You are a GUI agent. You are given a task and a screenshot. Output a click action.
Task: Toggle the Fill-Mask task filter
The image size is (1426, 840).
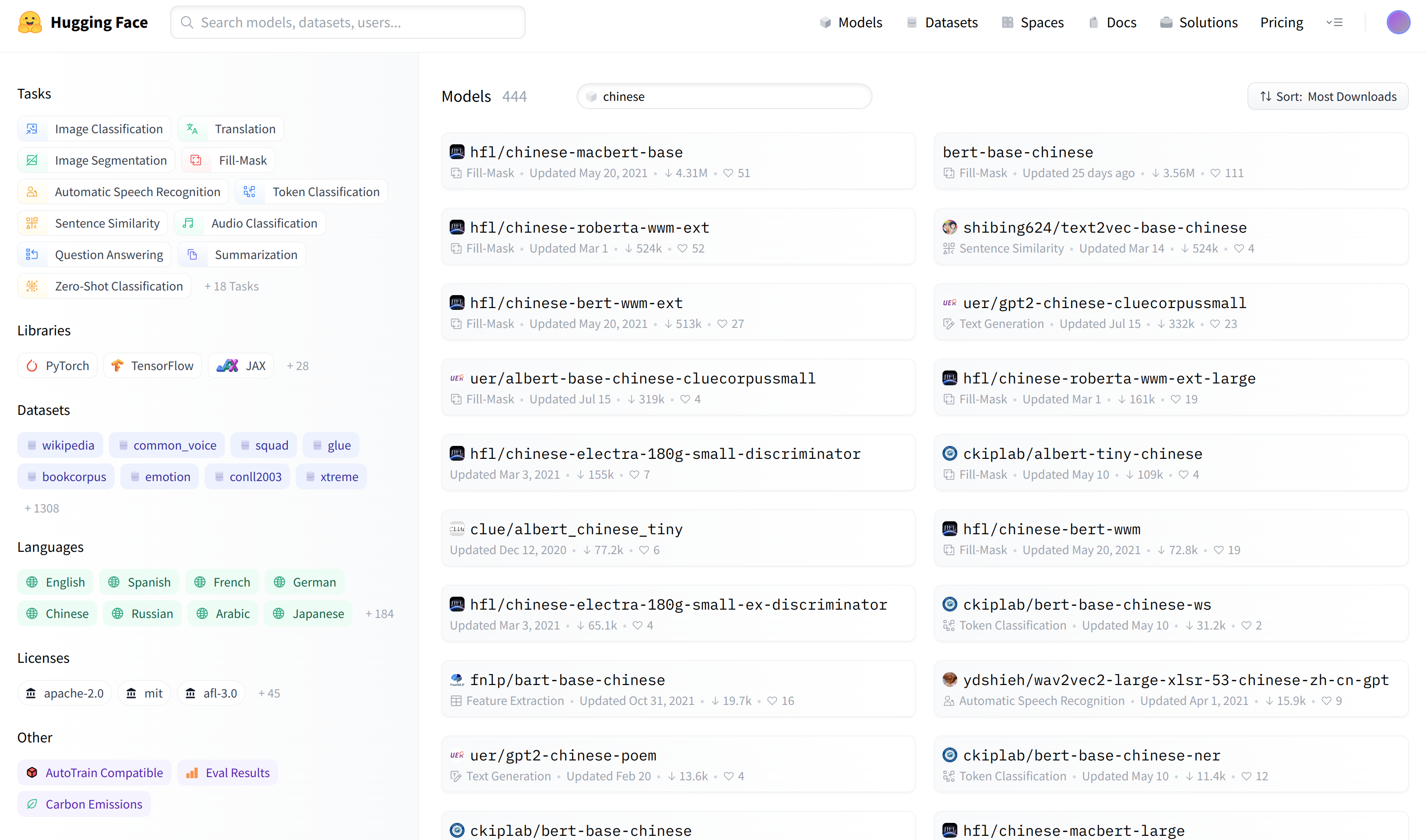(x=228, y=160)
